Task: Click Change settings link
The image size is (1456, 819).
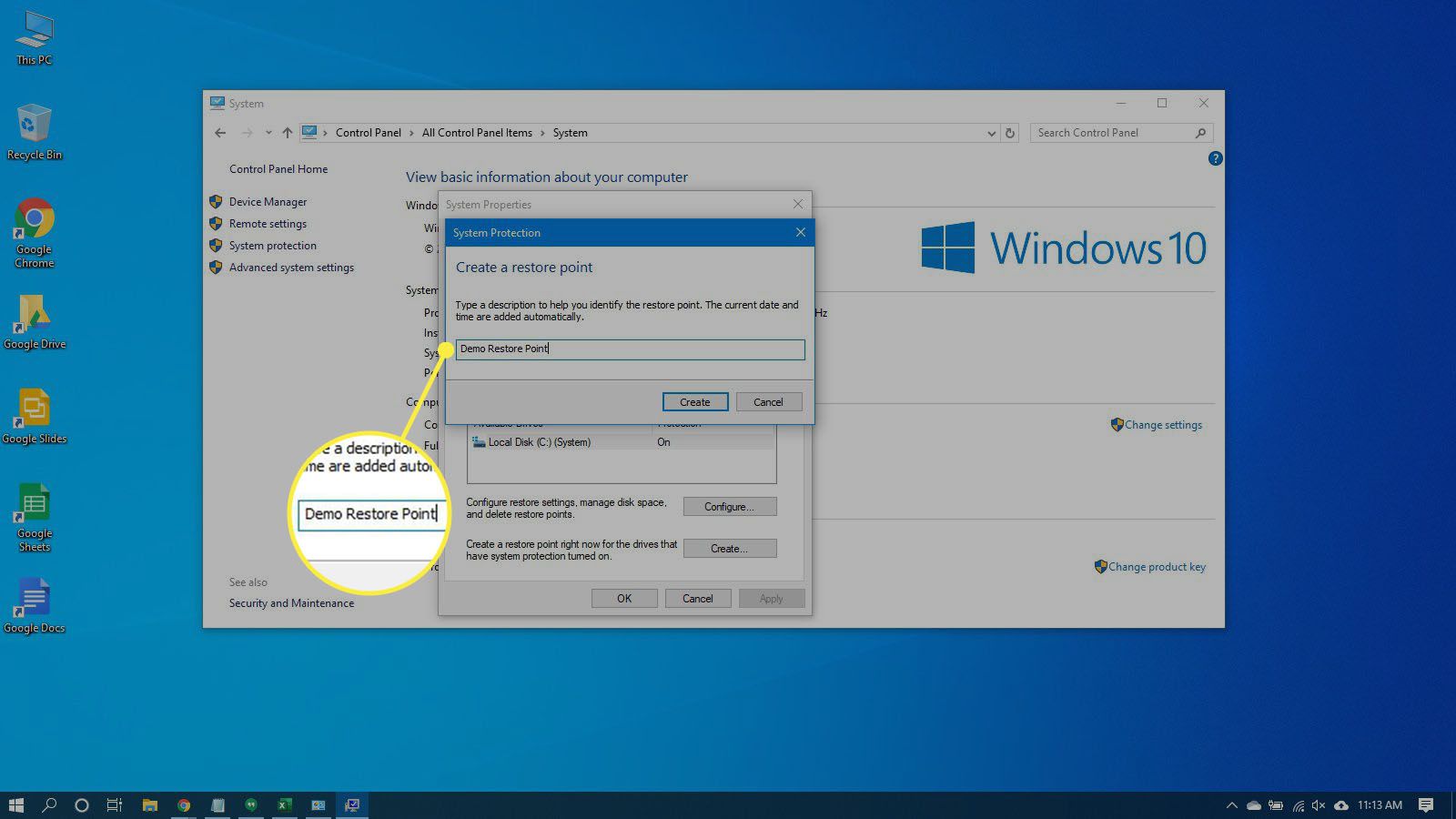Action: click(x=1163, y=425)
